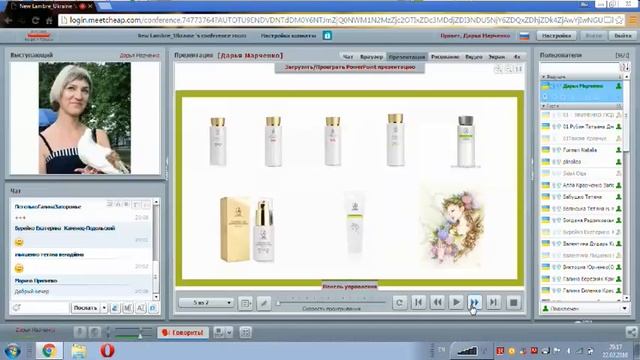Stop the presentation playback
Viewport: 640px width, 360px height.
pyautogui.click(x=513, y=302)
